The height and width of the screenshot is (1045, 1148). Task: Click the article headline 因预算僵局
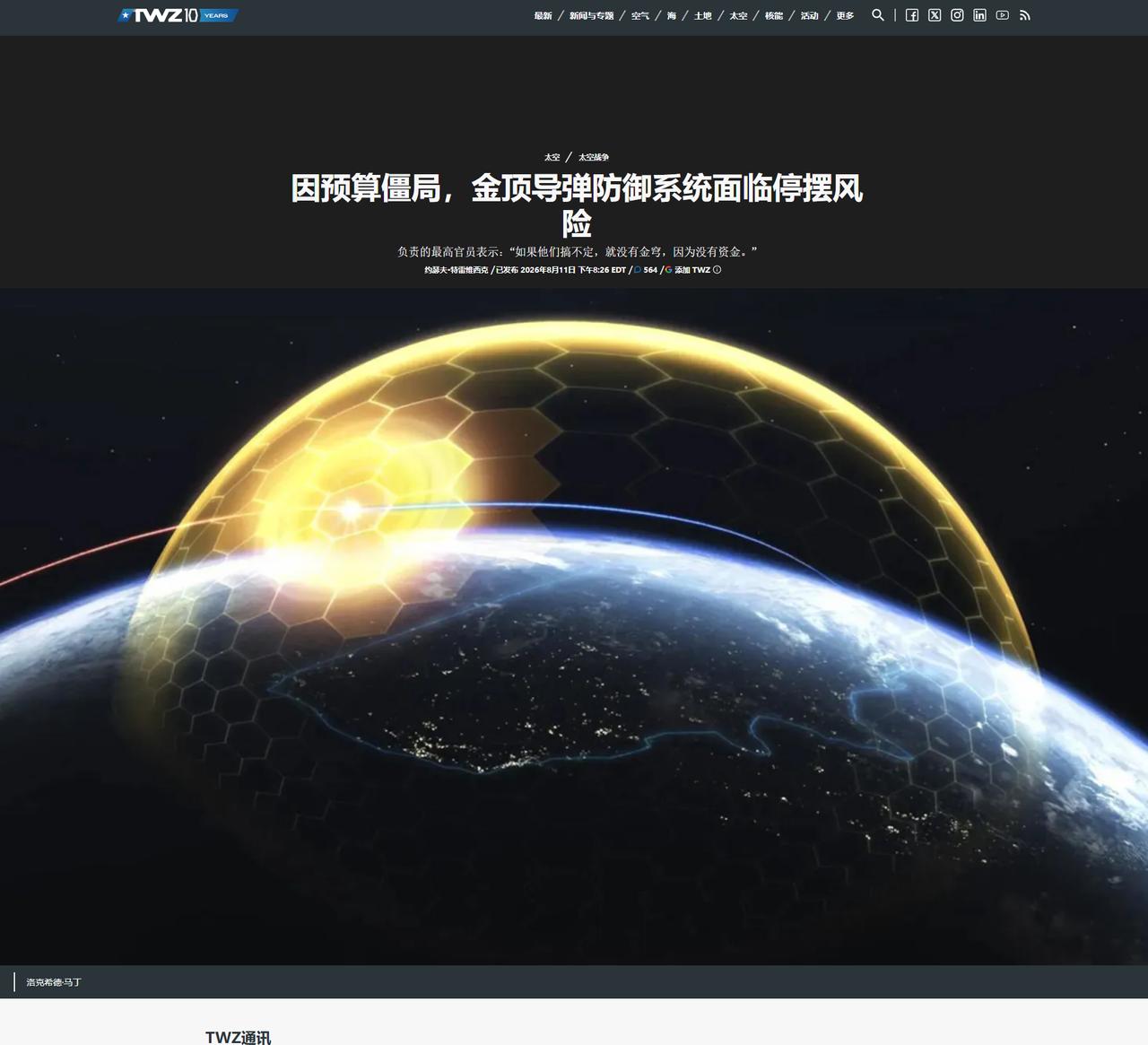pos(577,205)
